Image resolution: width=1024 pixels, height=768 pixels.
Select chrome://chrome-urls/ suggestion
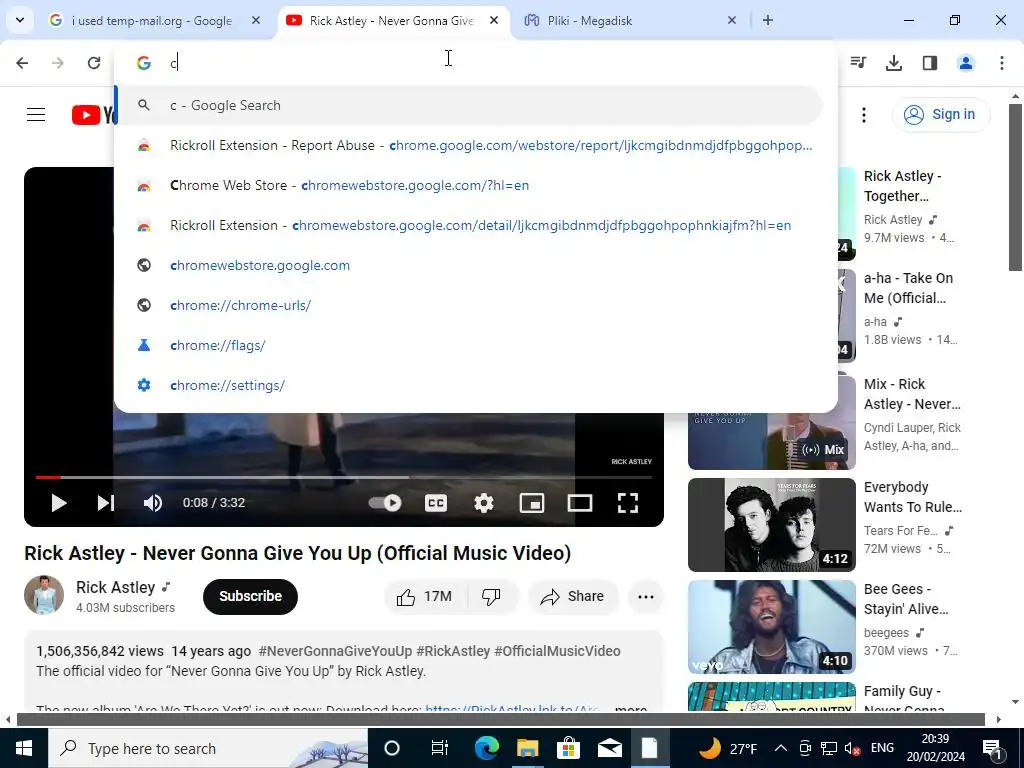coord(475,305)
